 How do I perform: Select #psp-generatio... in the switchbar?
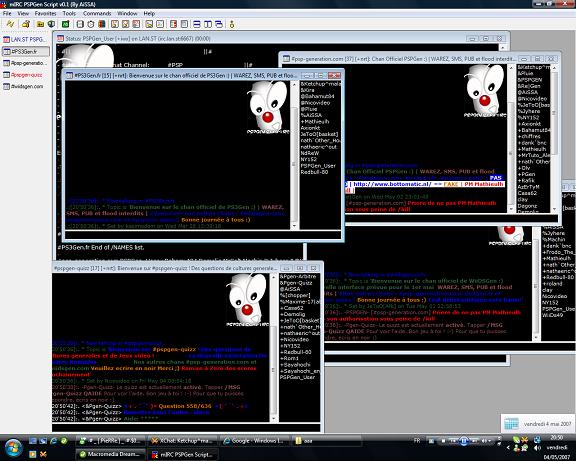pos(26,63)
